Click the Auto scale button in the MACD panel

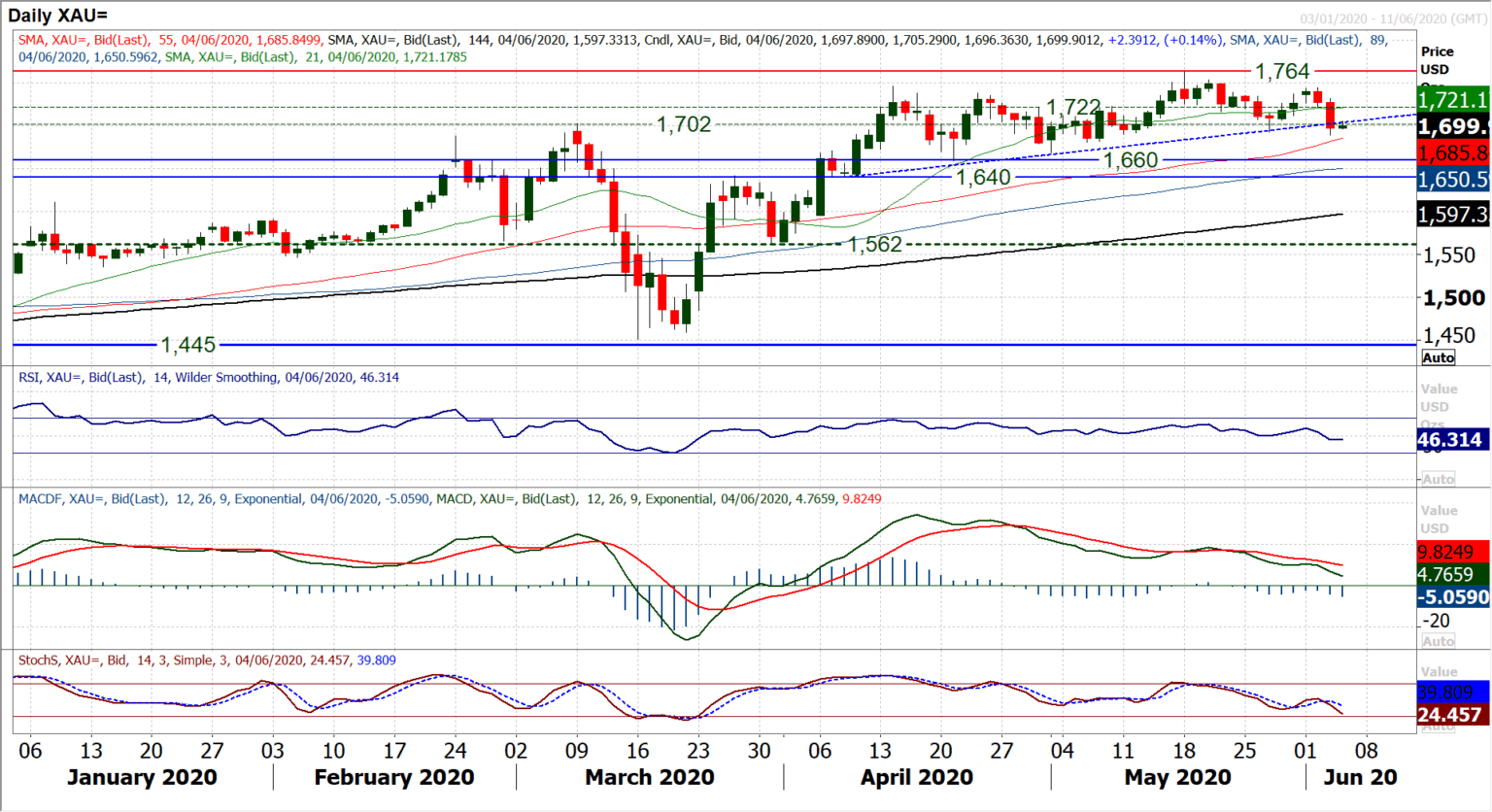click(x=1438, y=641)
